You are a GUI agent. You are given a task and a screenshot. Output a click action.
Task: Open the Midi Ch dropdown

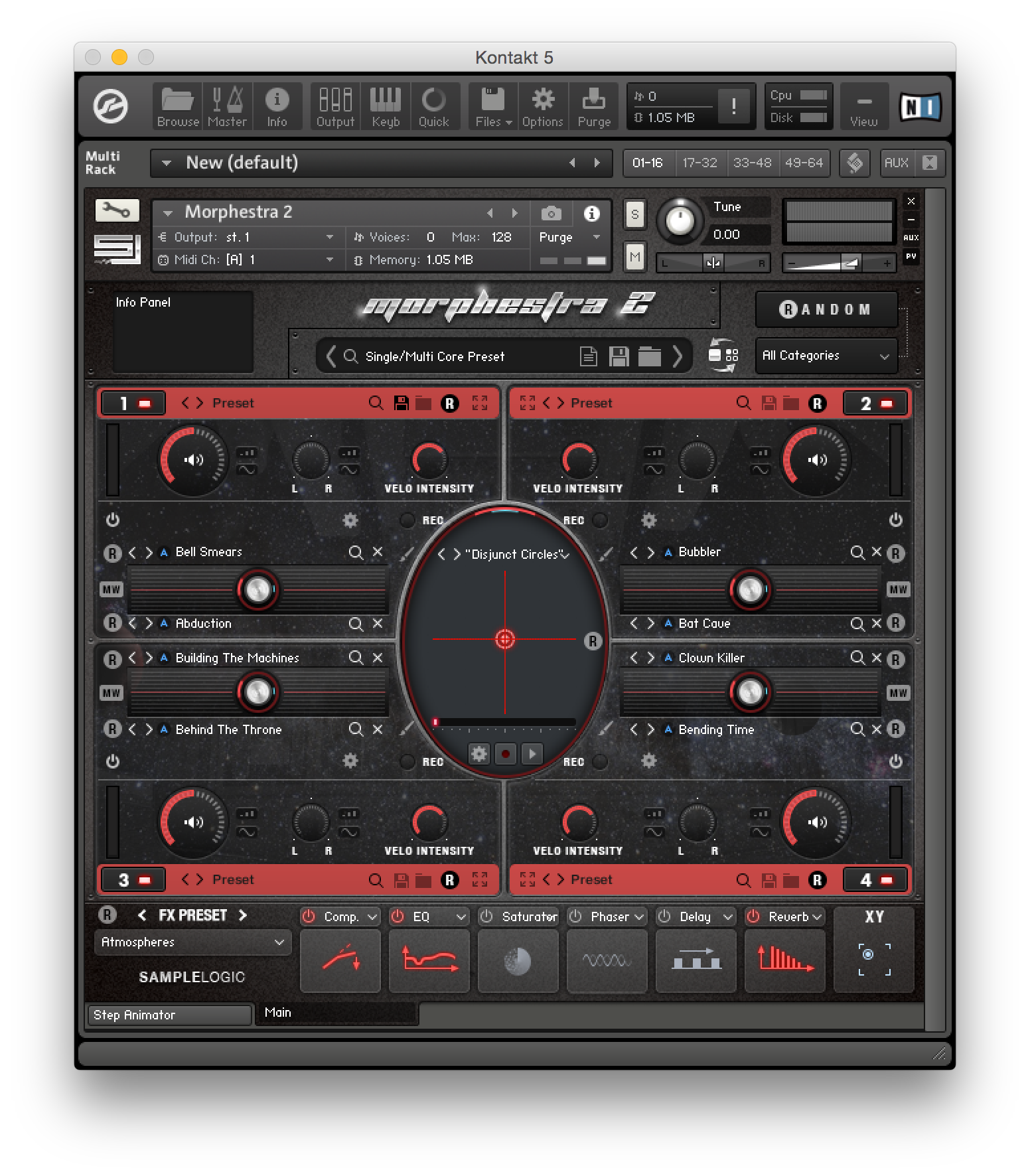click(x=248, y=259)
